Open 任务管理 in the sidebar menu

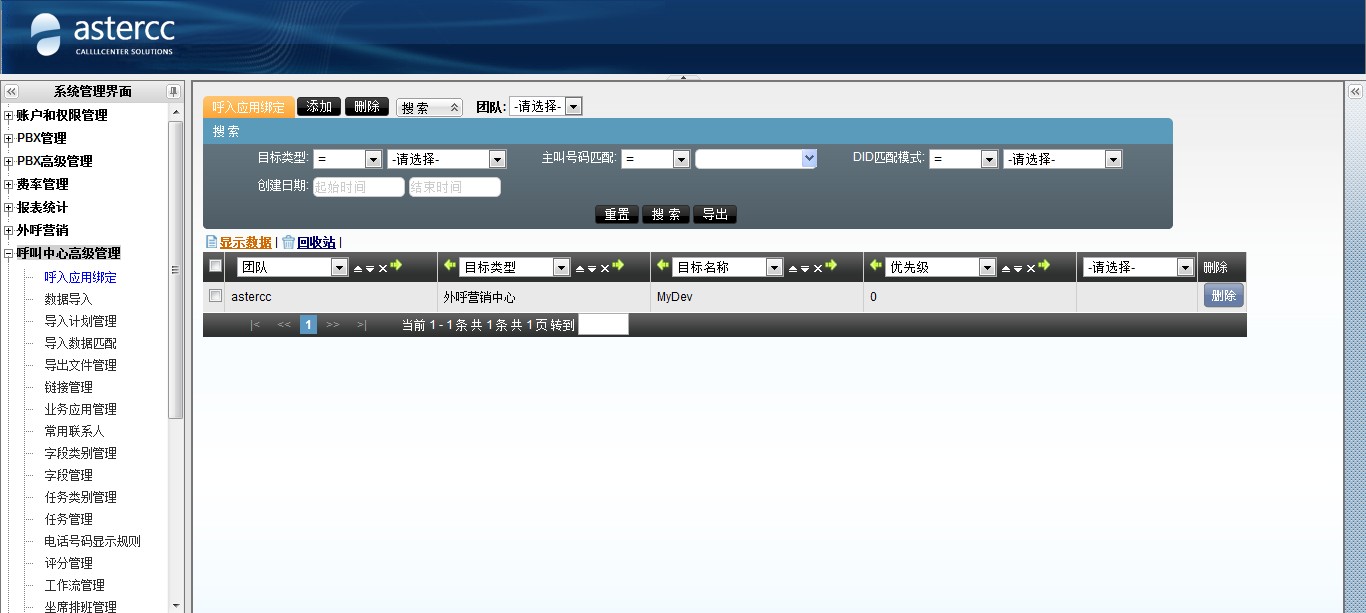(68, 519)
